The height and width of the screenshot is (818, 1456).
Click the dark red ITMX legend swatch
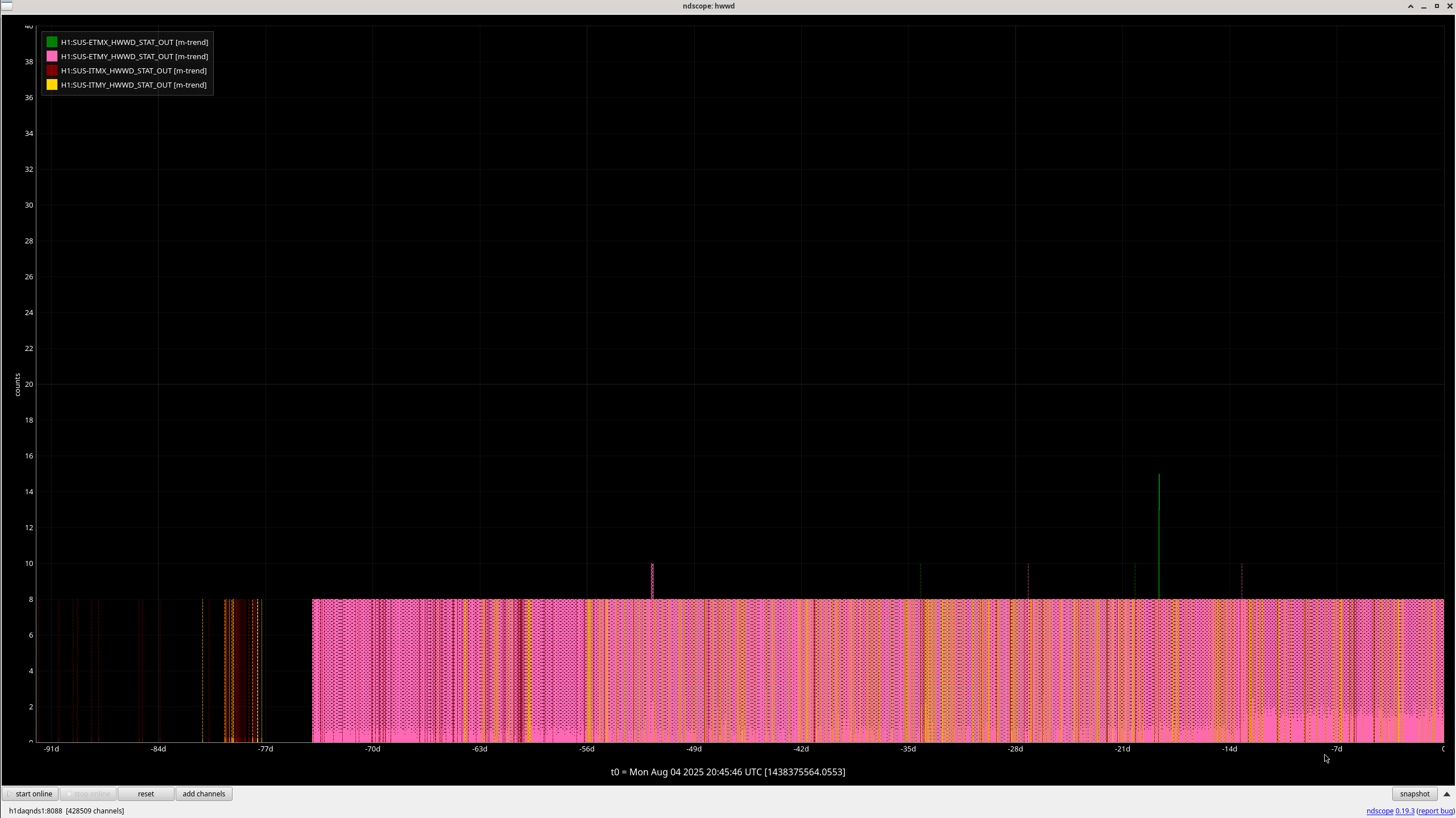click(x=52, y=71)
